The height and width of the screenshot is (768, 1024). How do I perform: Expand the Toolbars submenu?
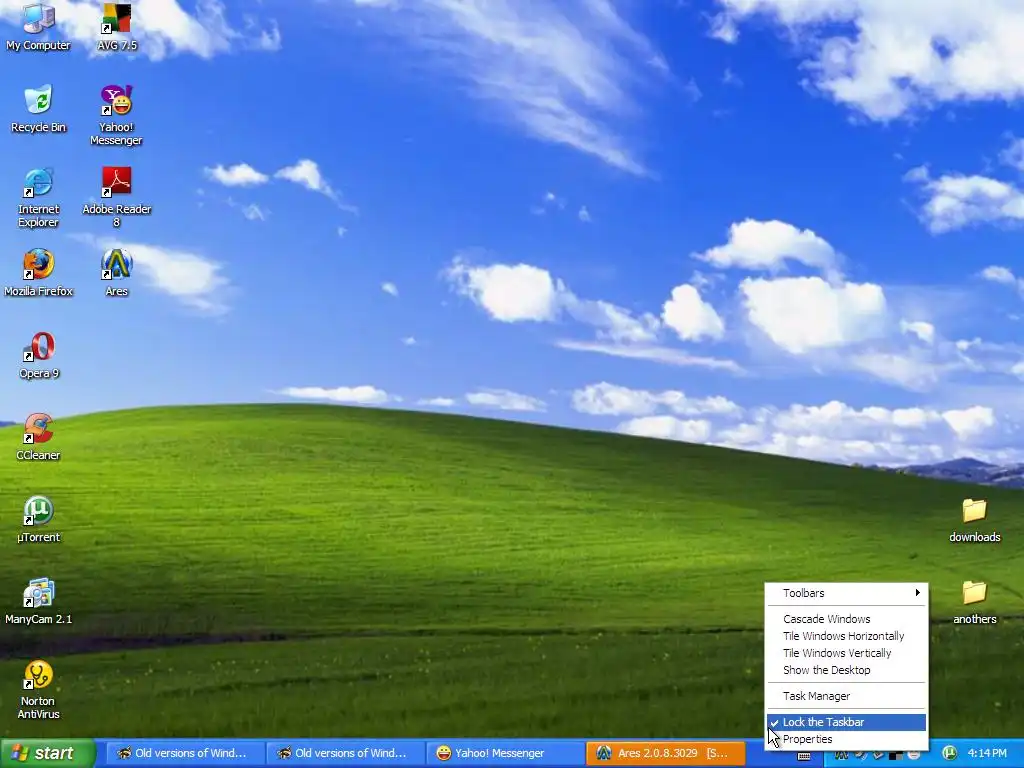click(846, 593)
